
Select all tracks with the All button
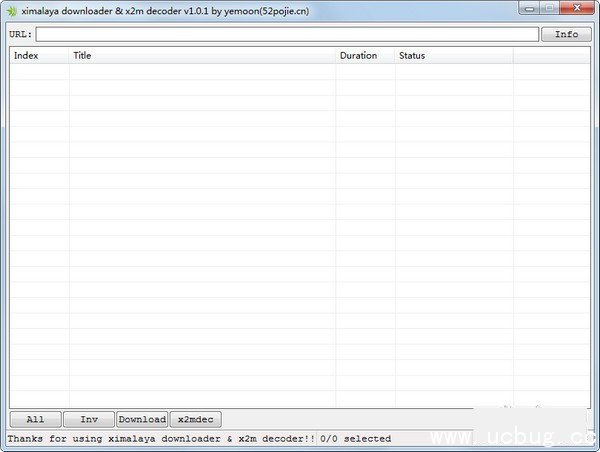(35, 420)
